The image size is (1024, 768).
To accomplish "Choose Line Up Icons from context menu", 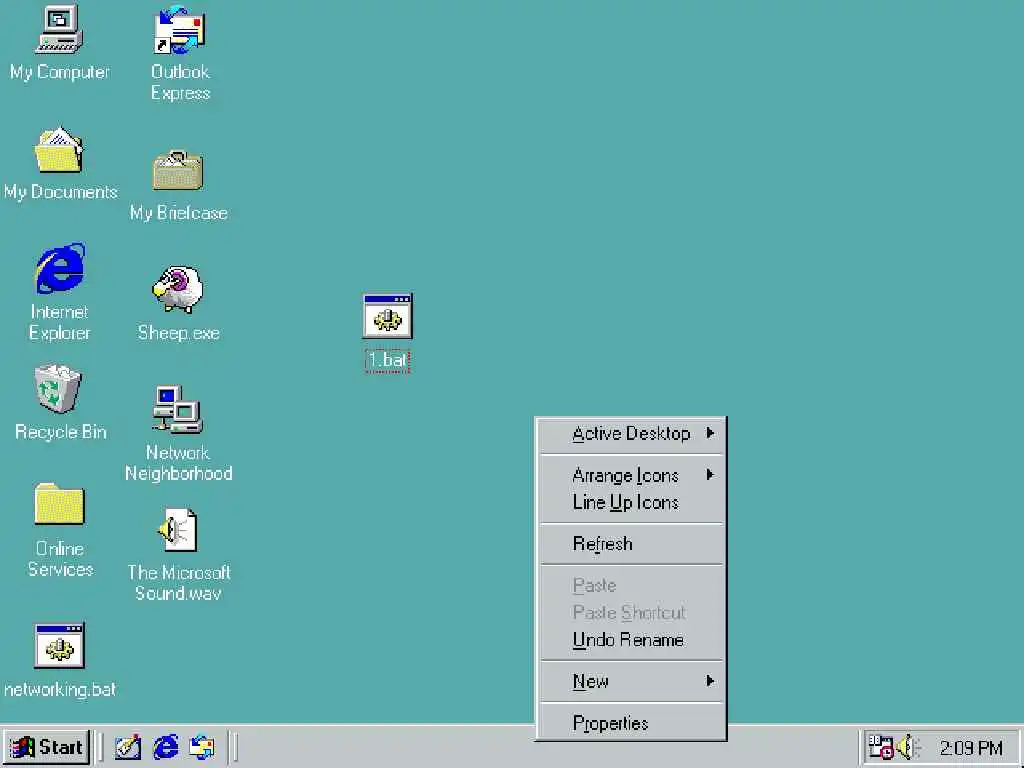I will 631,503.
